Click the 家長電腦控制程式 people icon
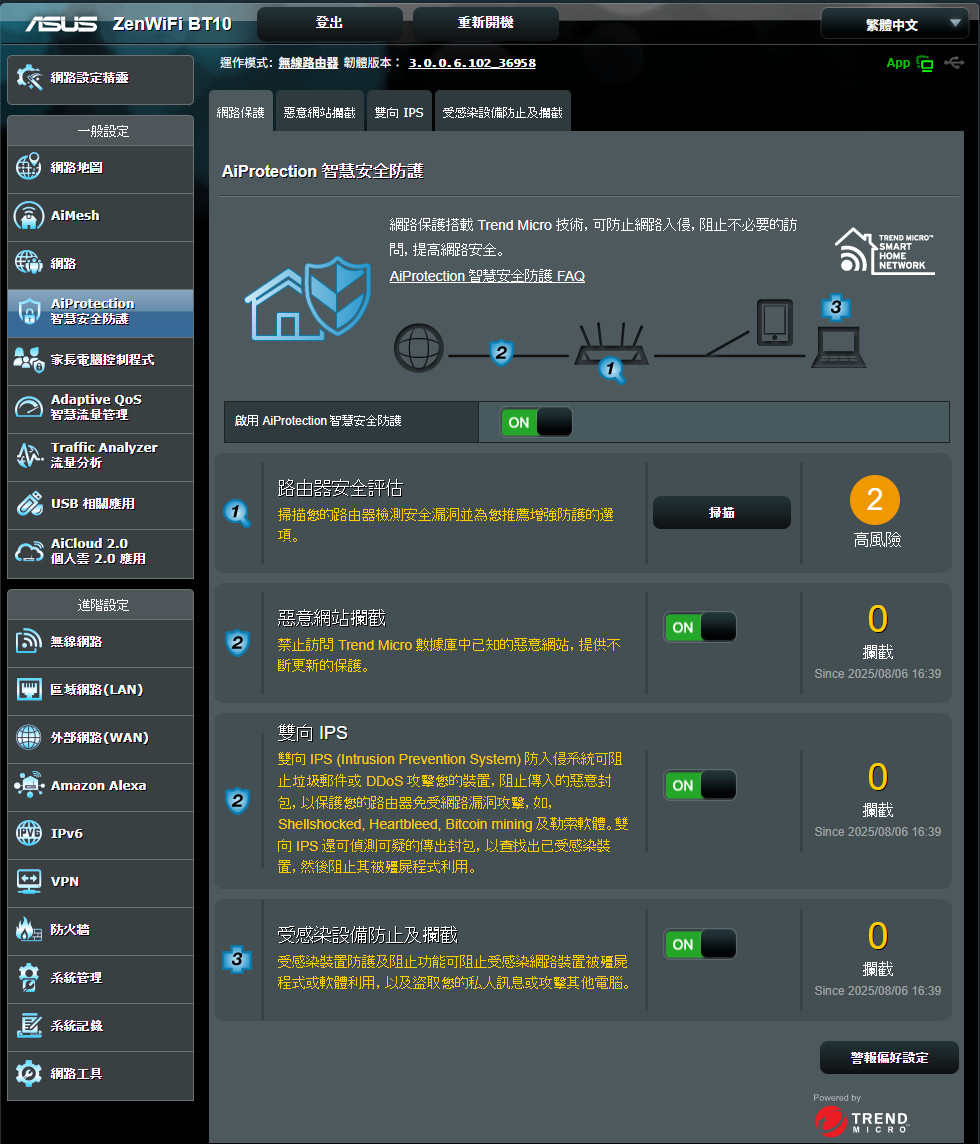The height and width of the screenshot is (1144, 980). [29, 359]
